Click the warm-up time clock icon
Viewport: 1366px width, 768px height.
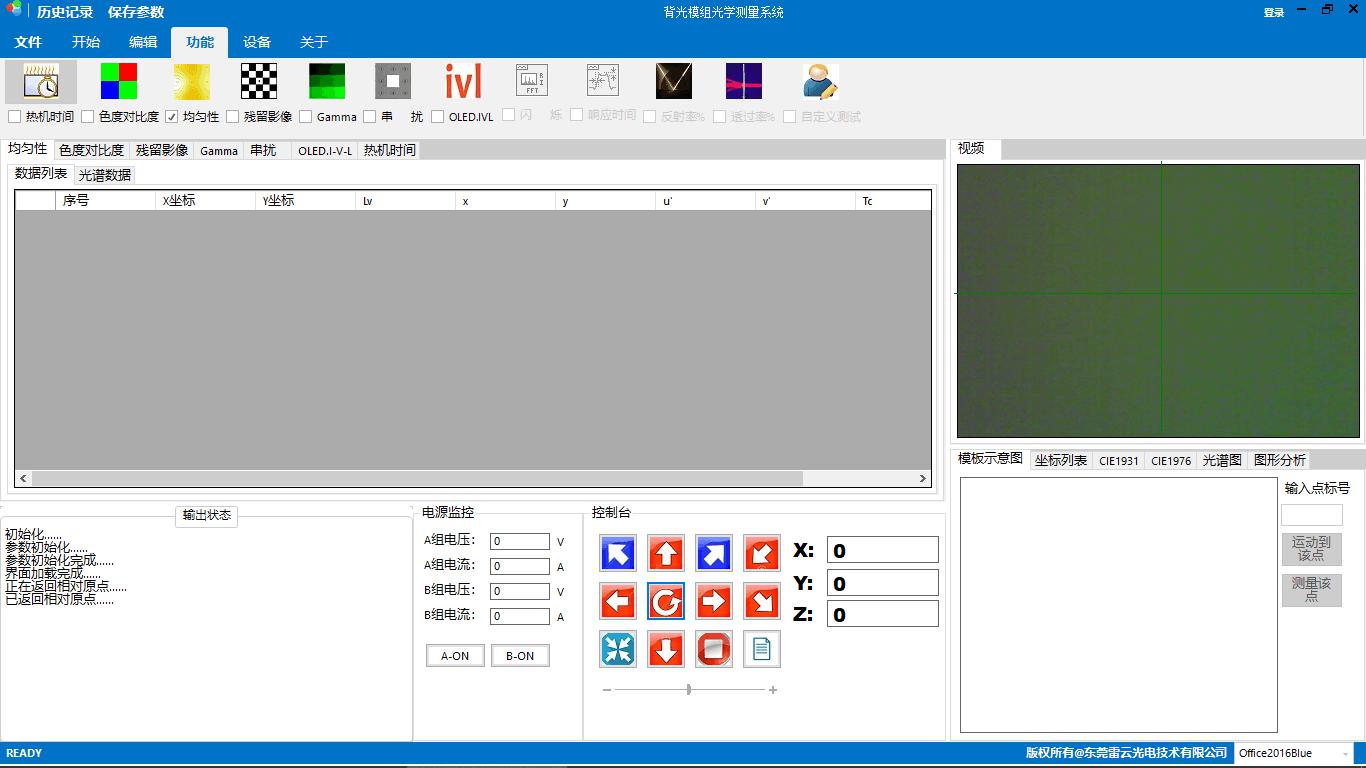[41, 82]
